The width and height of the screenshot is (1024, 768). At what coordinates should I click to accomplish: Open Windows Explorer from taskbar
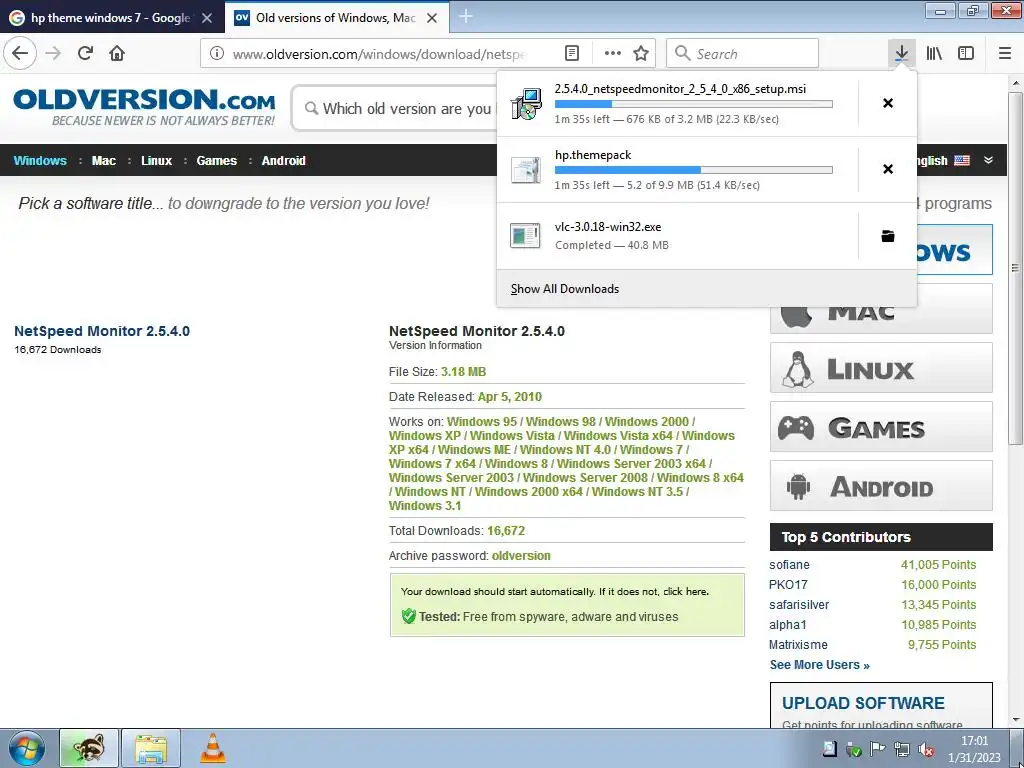(151, 748)
